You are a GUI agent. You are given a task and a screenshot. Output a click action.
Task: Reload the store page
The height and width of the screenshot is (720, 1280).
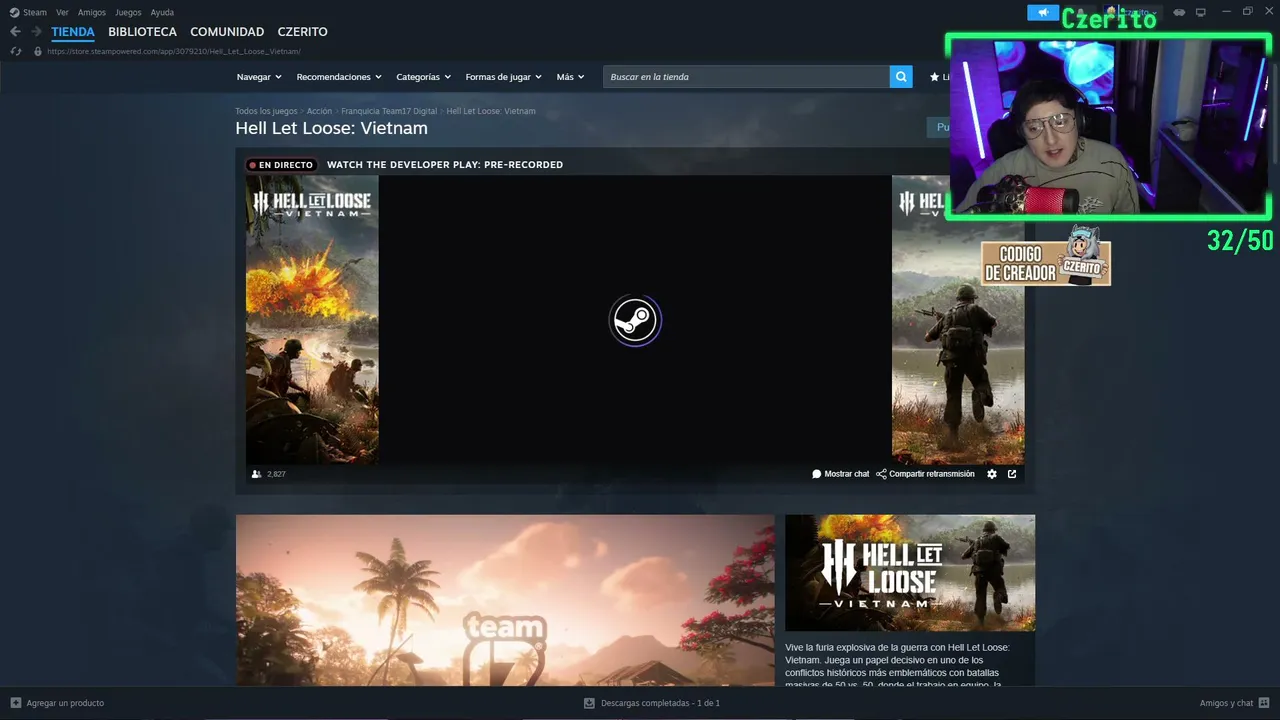coord(16,51)
